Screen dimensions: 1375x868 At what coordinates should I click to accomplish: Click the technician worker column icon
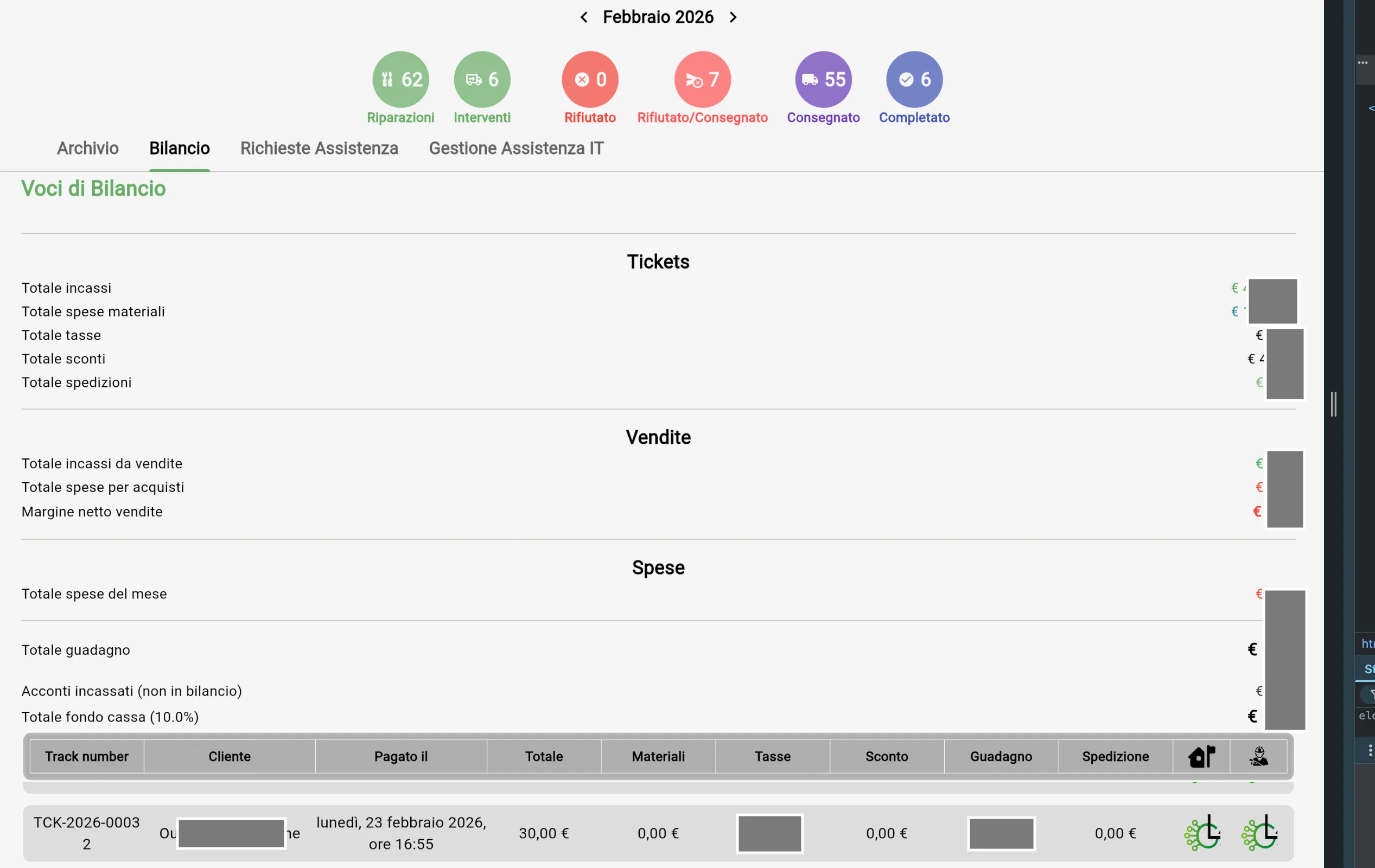tap(1258, 757)
